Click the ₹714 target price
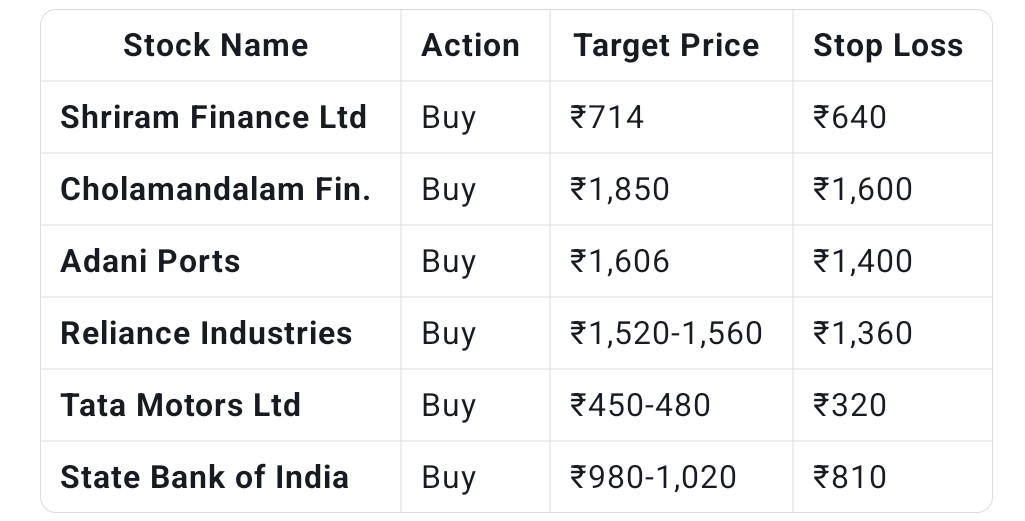This screenshot has width=1025, height=521. pos(607,117)
